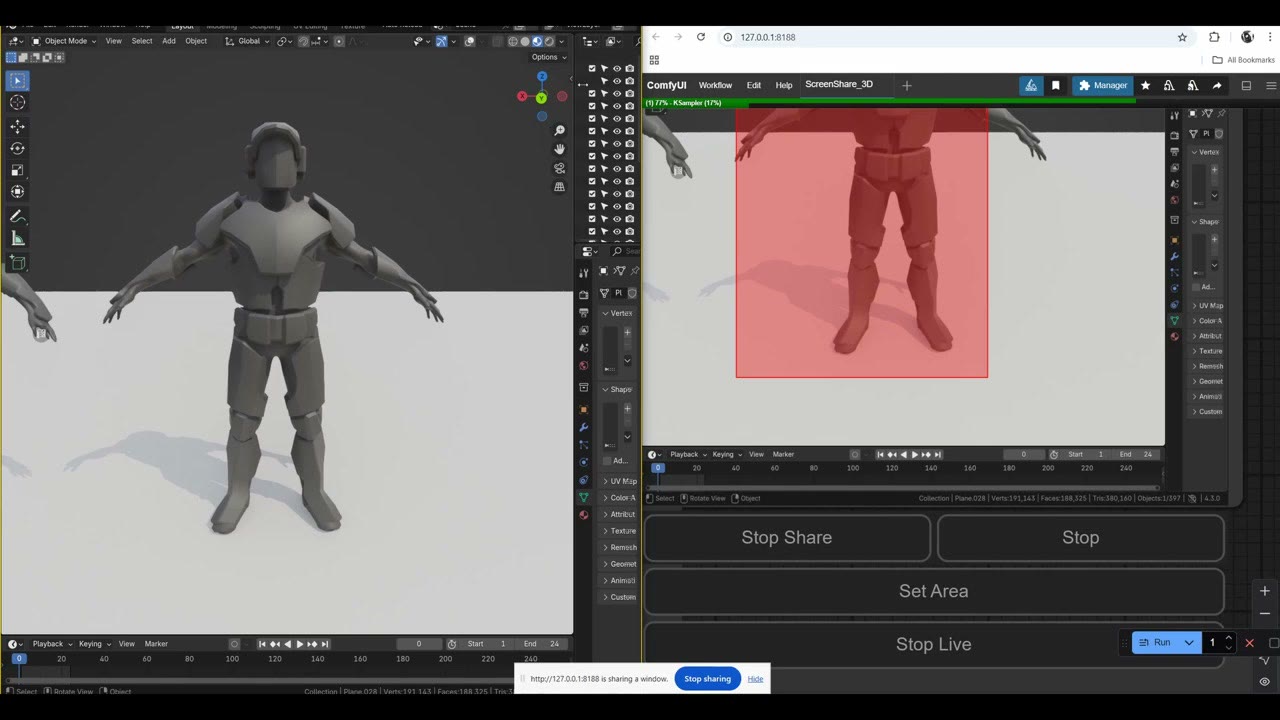Uncheck the first outliner row checkbox
Viewport: 1280px width, 720px height.
coord(592,68)
